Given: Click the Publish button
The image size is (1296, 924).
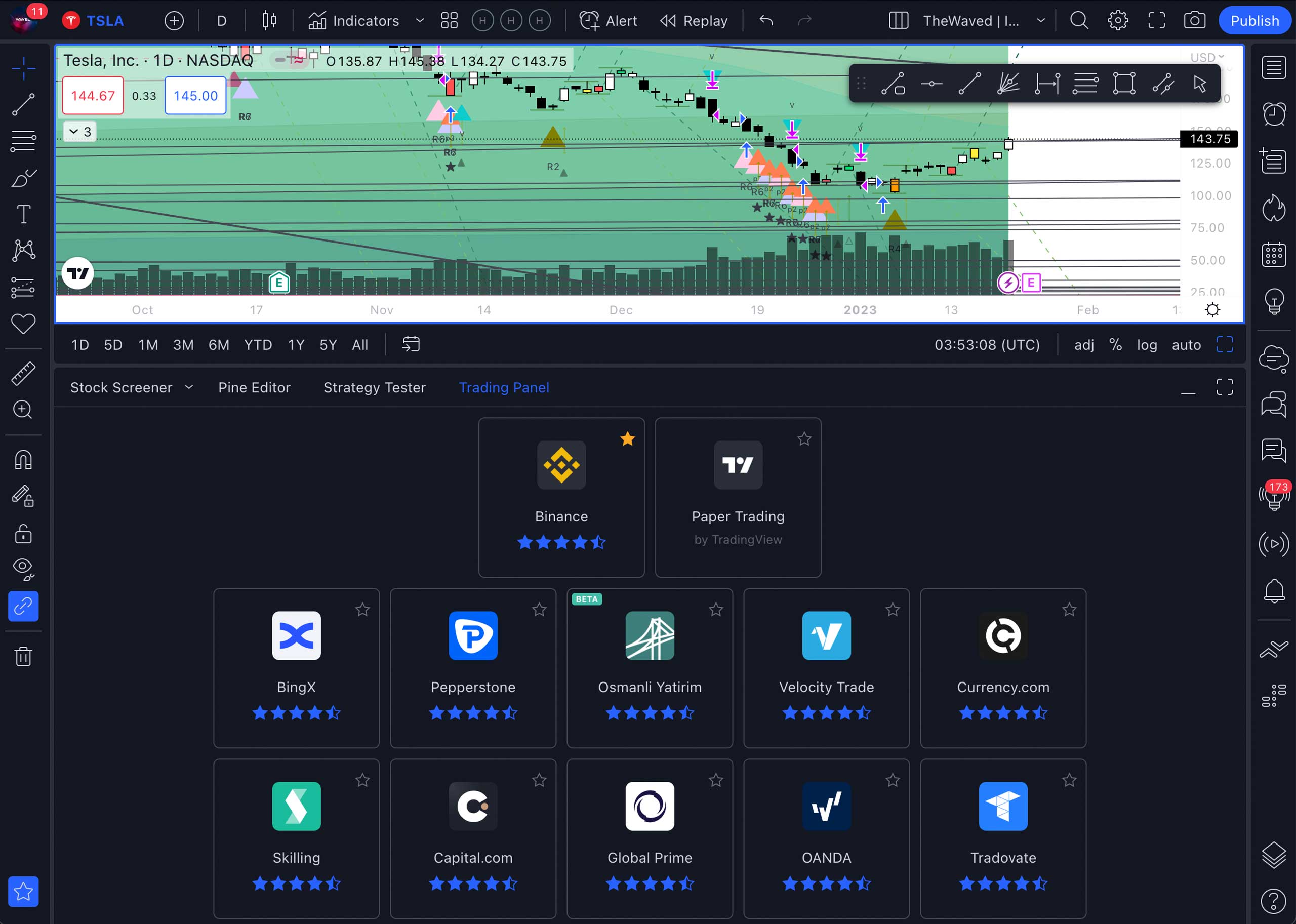Looking at the screenshot, I should pos(1254,21).
